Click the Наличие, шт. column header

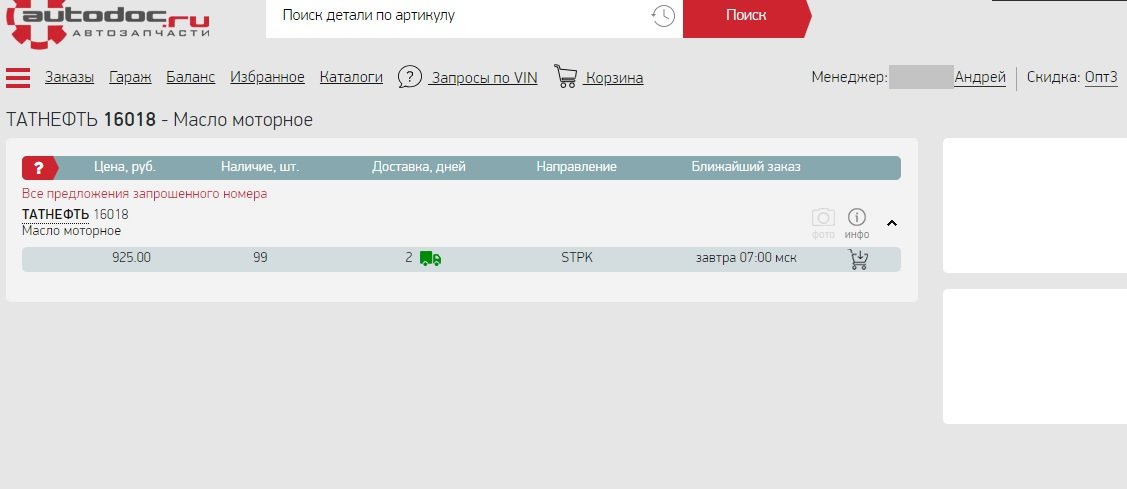pos(260,167)
